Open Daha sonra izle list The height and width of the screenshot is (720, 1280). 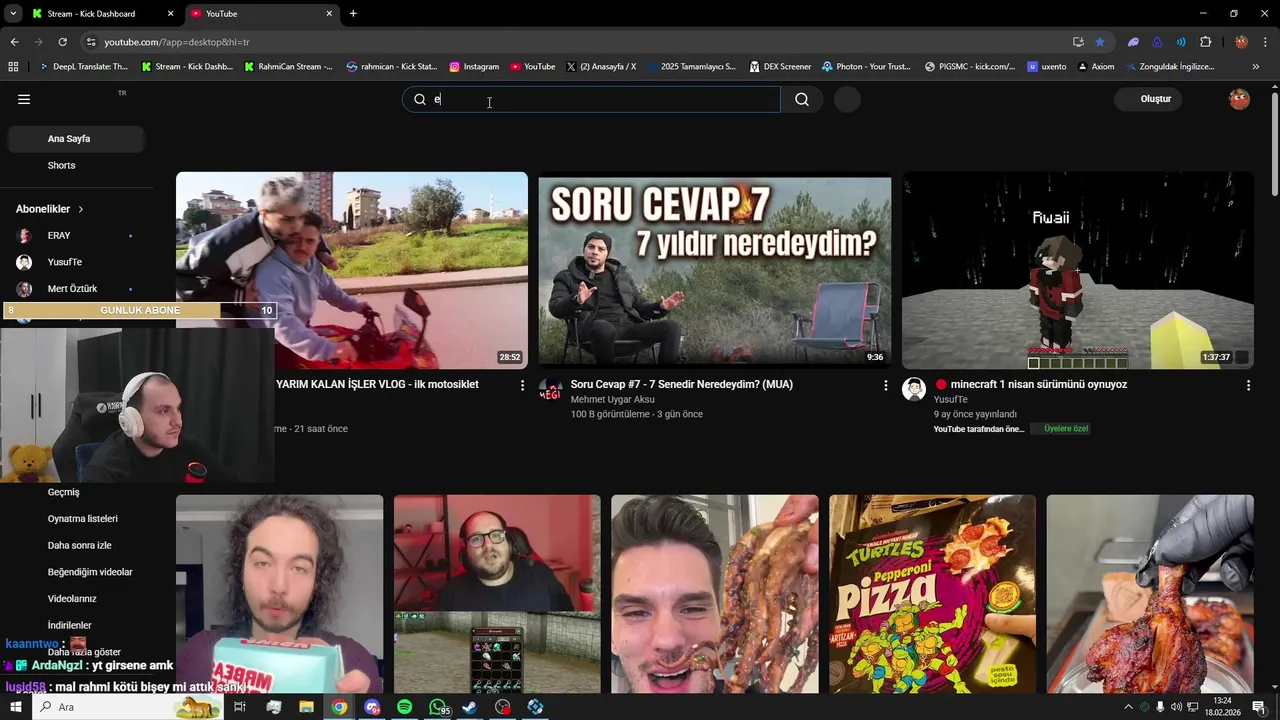(x=80, y=545)
